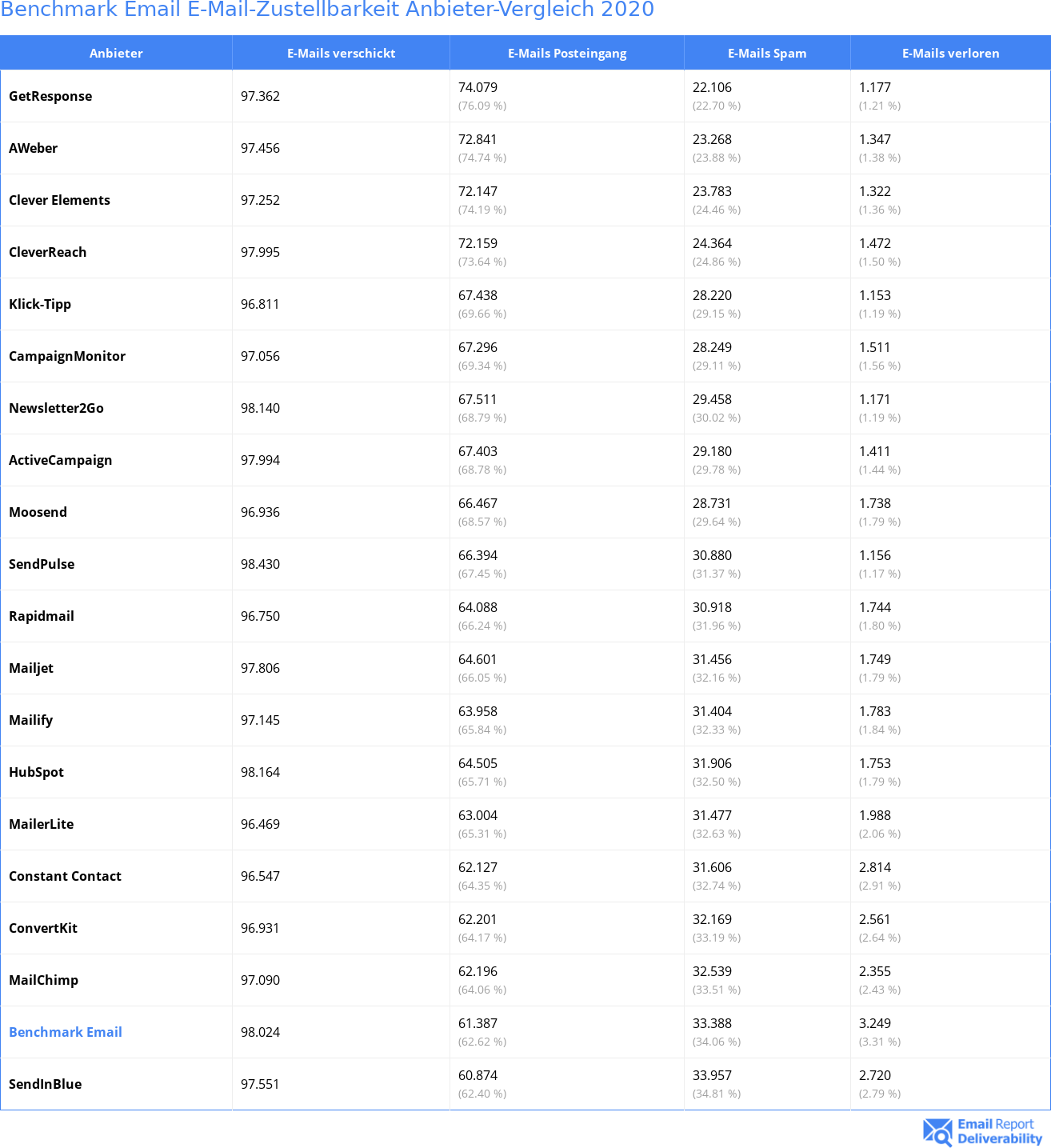Screen dimensions: 1051x1148
Task: Click the chart title heading link
Action: pyautogui.click(x=327, y=10)
